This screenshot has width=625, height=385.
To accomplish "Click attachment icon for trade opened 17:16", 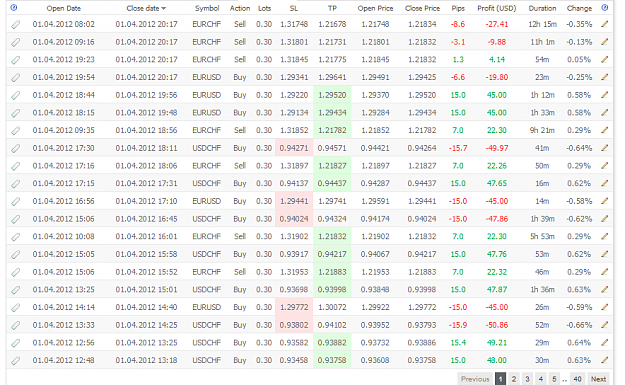I will click(15, 166).
